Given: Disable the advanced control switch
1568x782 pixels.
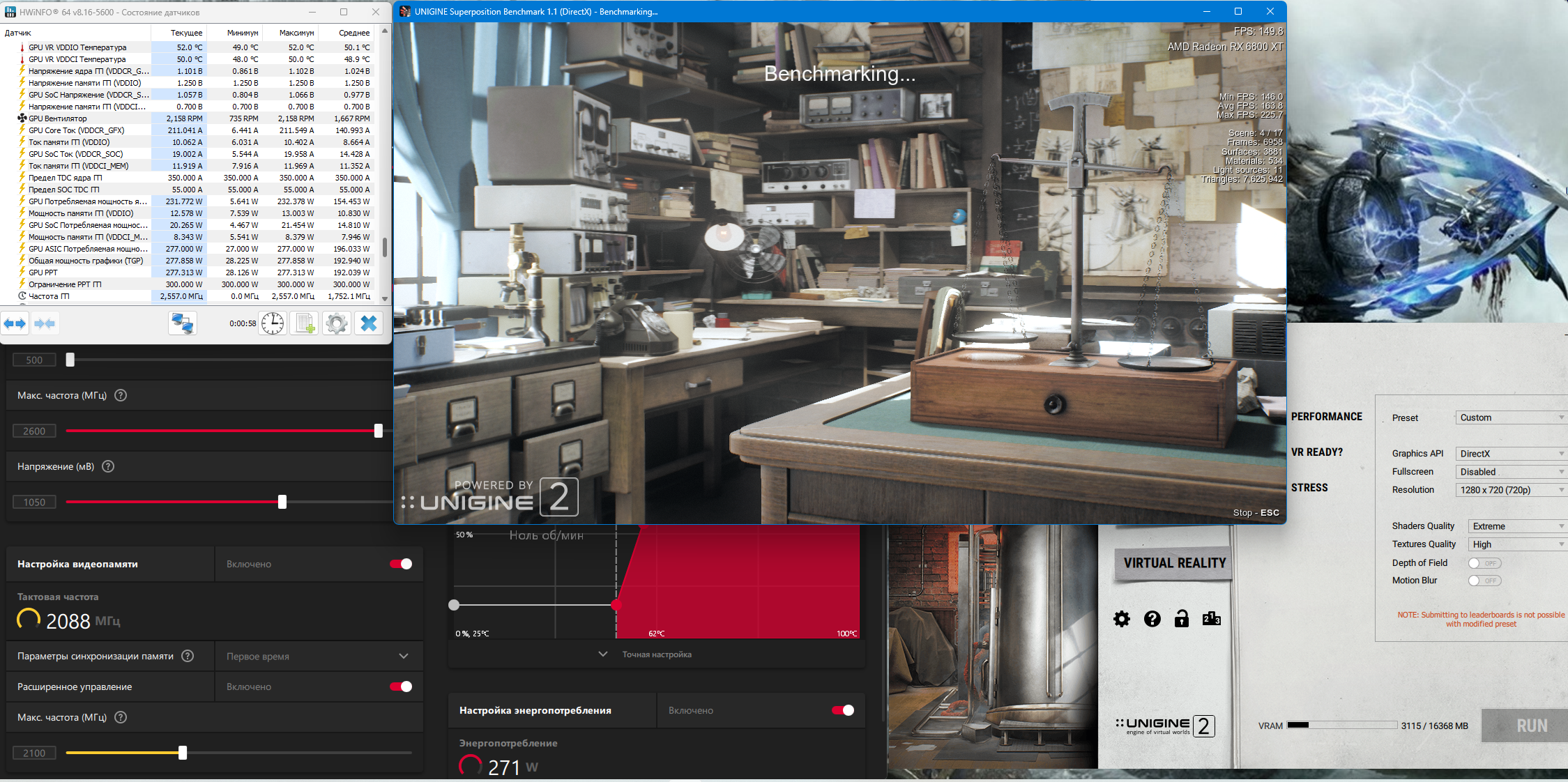Looking at the screenshot, I should pyautogui.click(x=401, y=687).
